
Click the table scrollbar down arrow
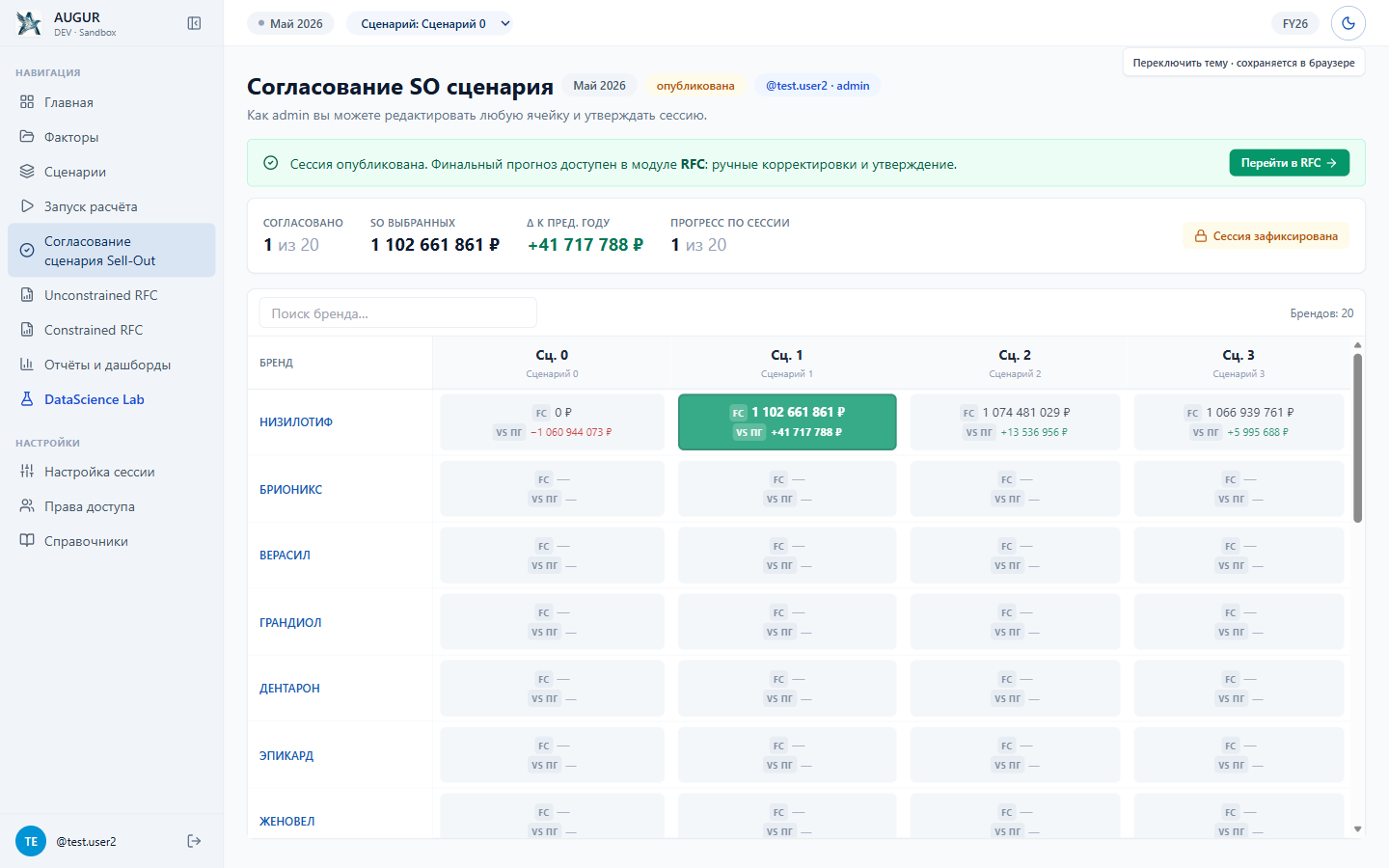1357,829
